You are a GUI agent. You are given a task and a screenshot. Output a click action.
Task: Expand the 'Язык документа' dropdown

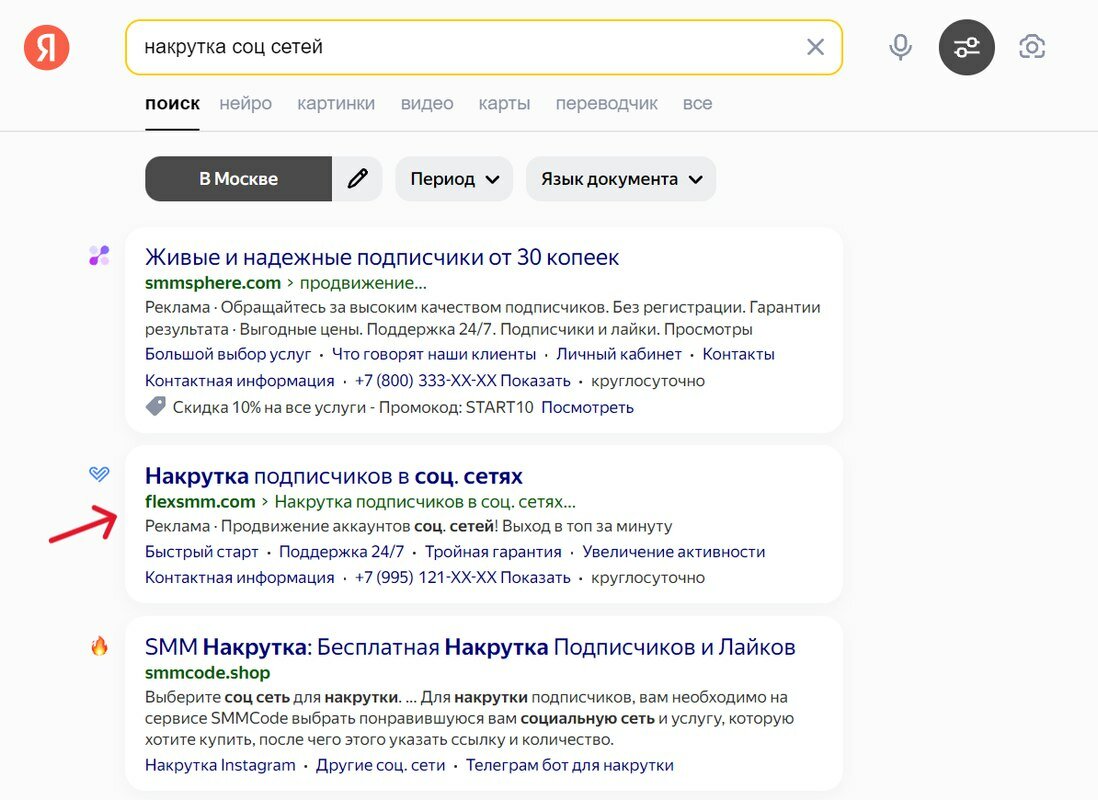coord(621,179)
